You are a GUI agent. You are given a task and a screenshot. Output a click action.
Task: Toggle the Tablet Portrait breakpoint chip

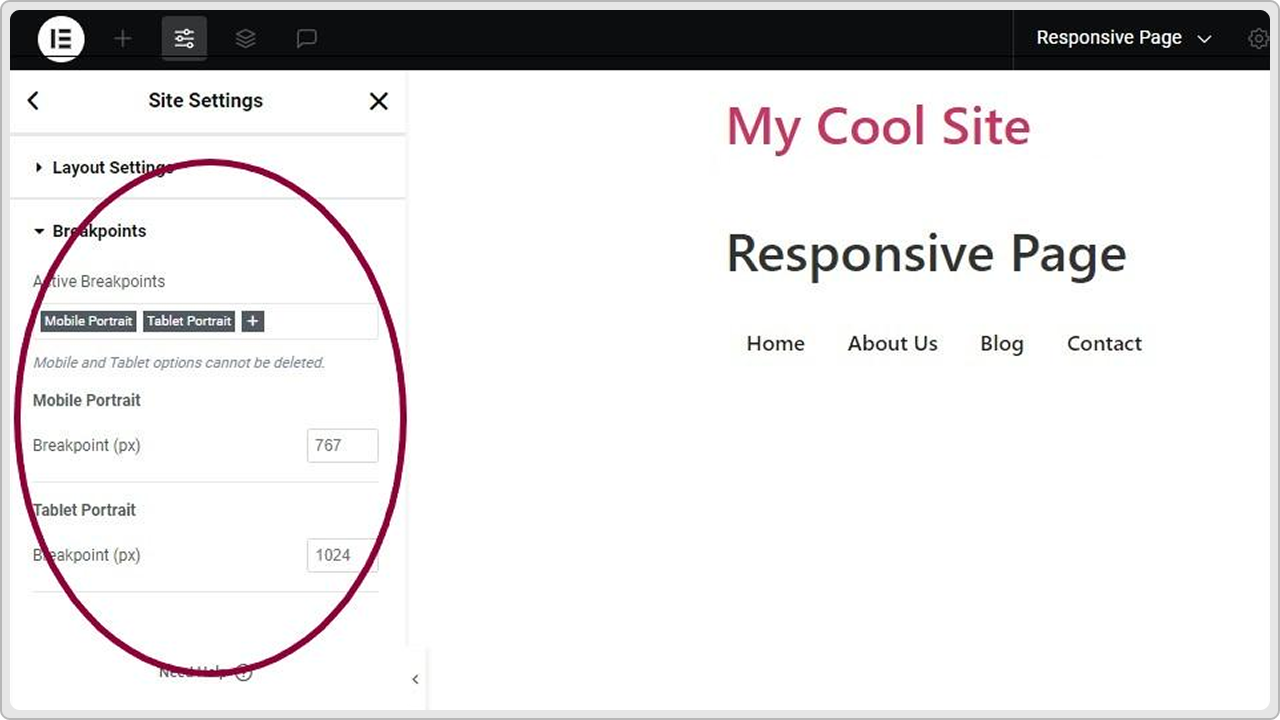click(x=188, y=321)
